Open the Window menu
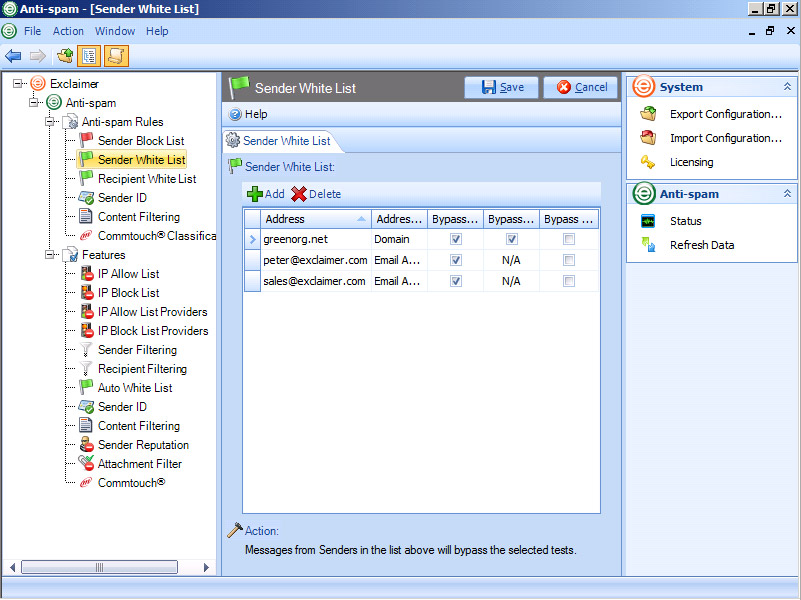This screenshot has width=801, height=600. click(115, 31)
